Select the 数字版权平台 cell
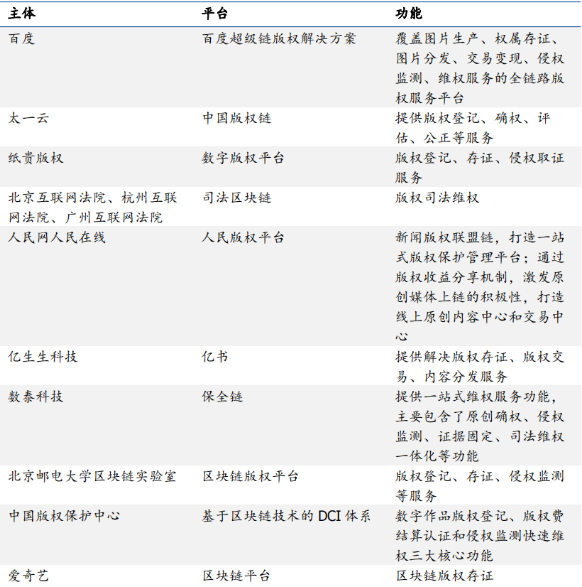 [x=243, y=158]
